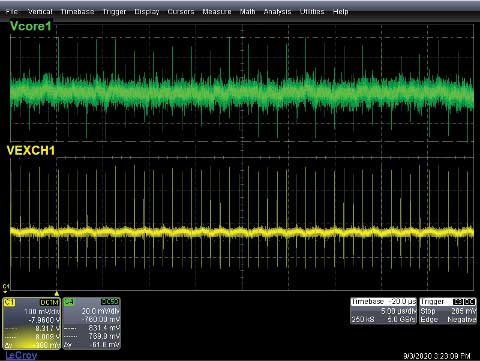Open the Help menu
480x361 pixels.
(x=340, y=12)
